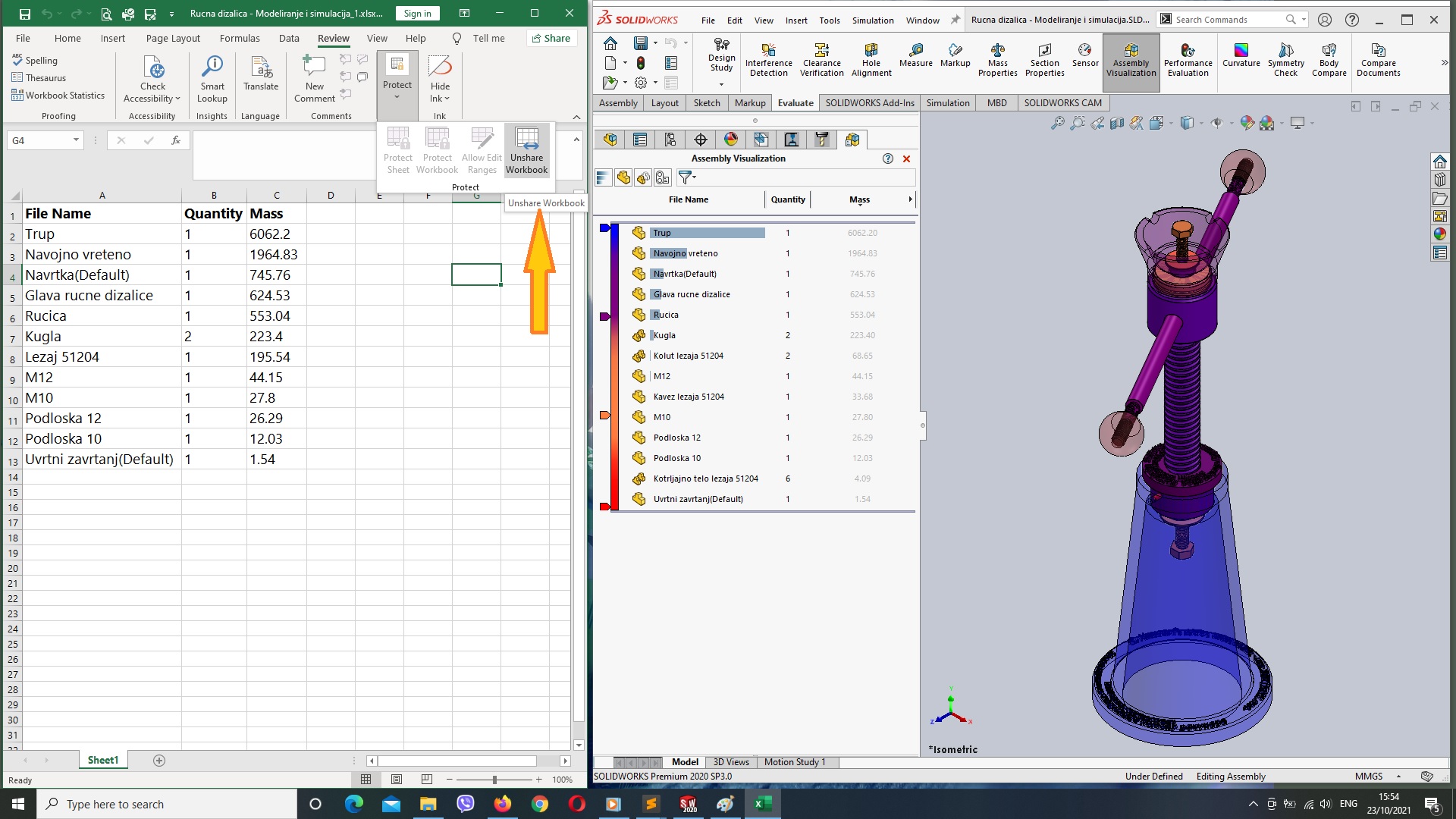The width and height of the screenshot is (1456, 819).
Task: Run Clearance Verification tool
Action: 821,60
